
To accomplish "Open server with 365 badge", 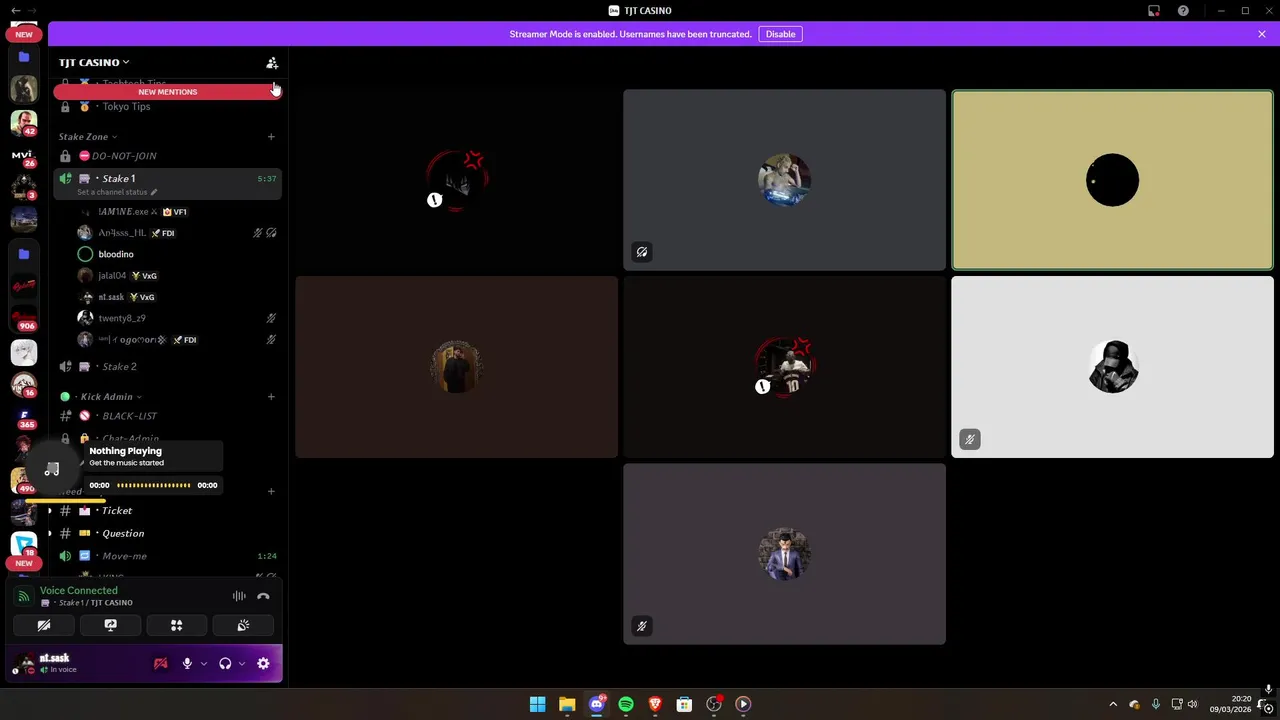I will [x=24, y=417].
